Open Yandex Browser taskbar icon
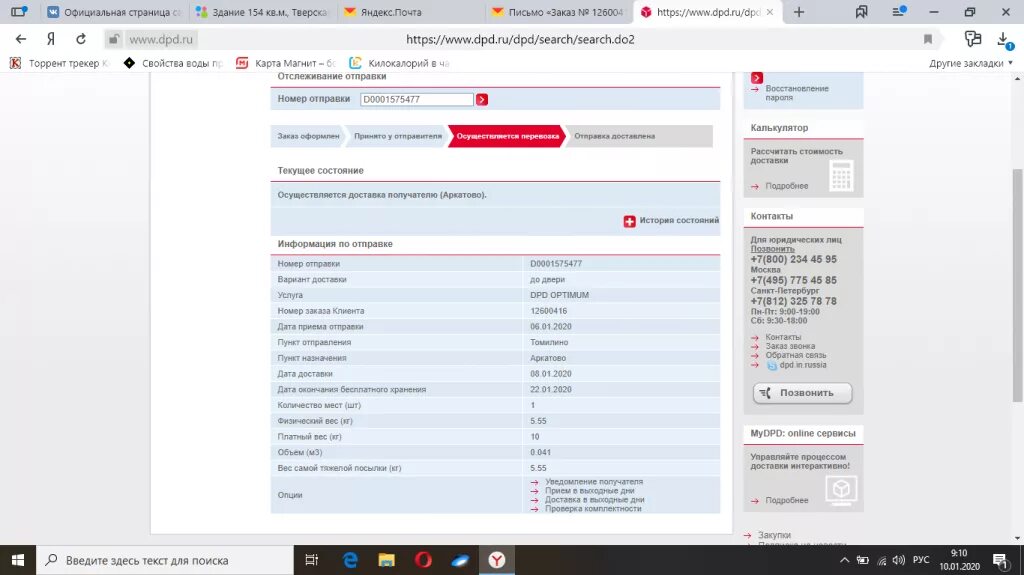Screen dimensions: 1024x575 point(497,560)
